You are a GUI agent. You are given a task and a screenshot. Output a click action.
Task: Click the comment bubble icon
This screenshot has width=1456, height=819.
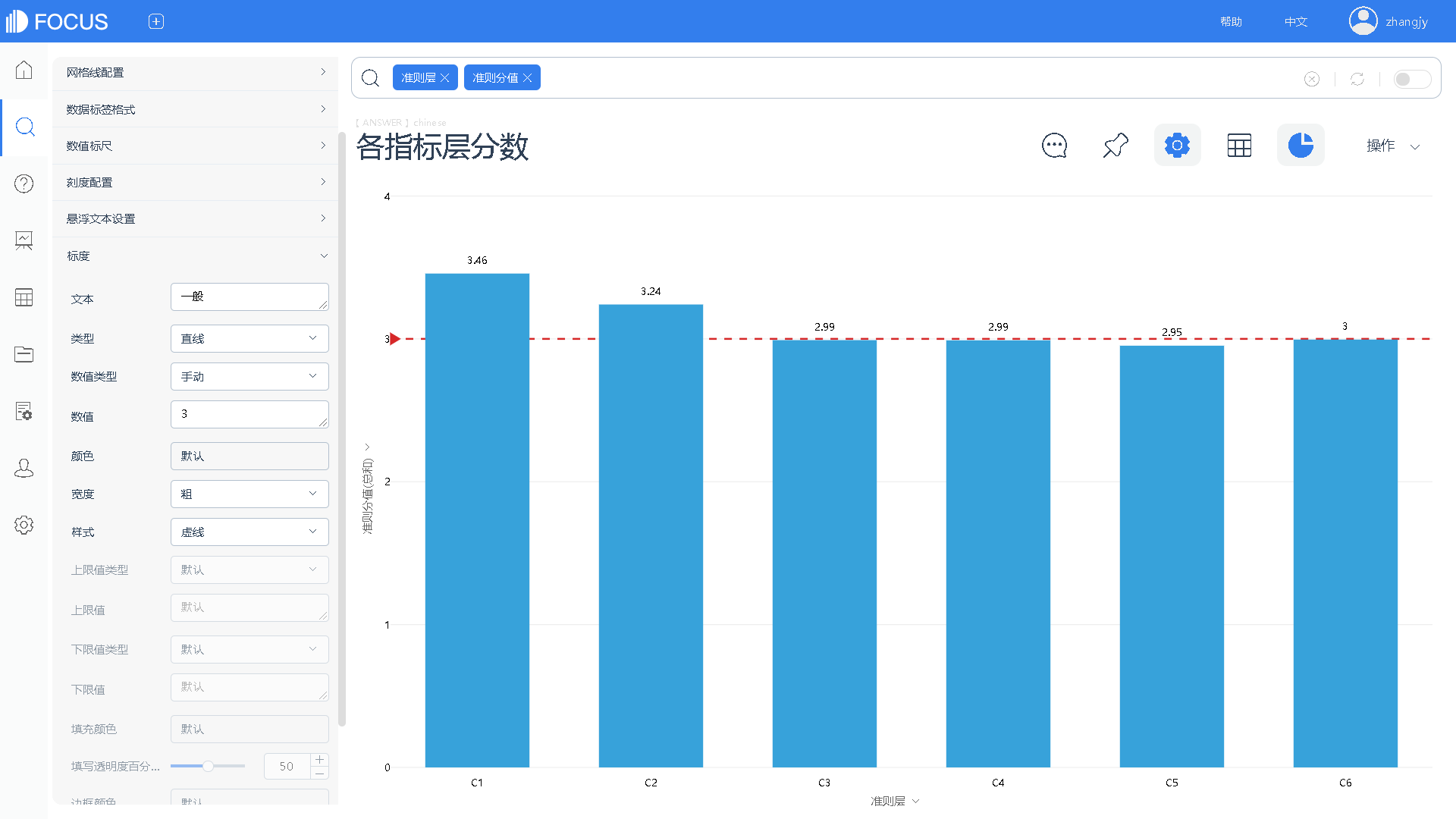tap(1054, 145)
